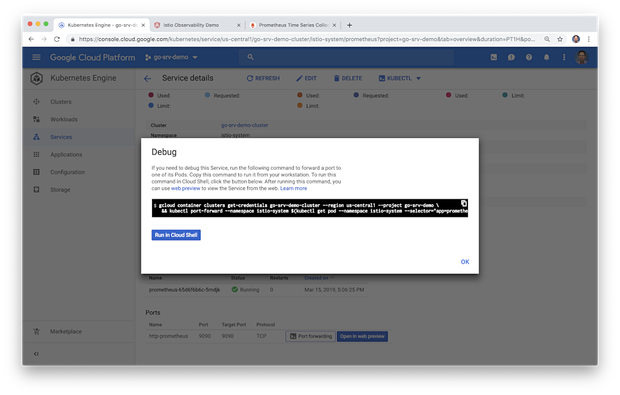Click the browser forward arrow
Image resolution: width=620 pixels, height=395 pixels.
click(x=44, y=39)
